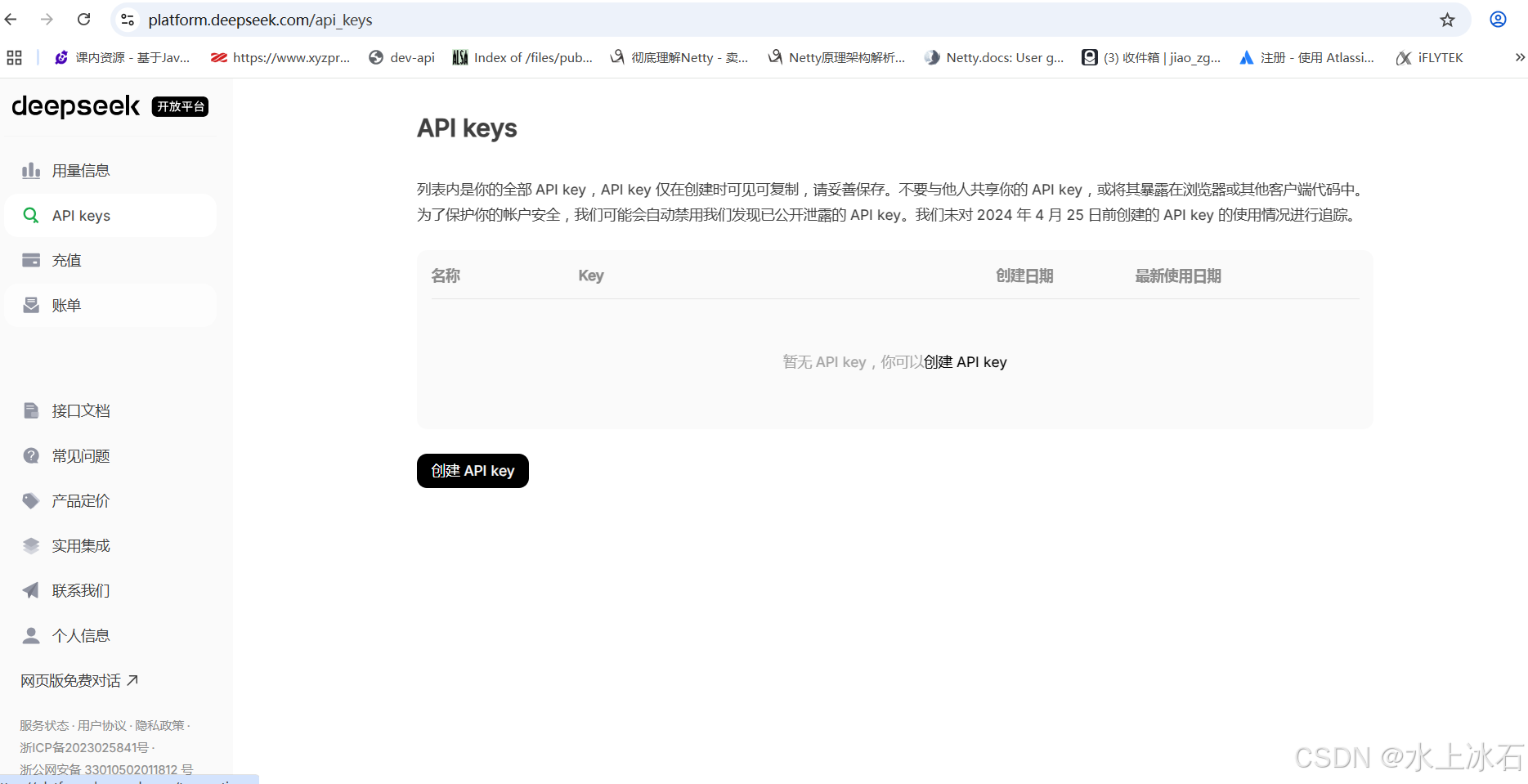Click the layers icon for 实用集成
The image size is (1528, 784).
31,545
